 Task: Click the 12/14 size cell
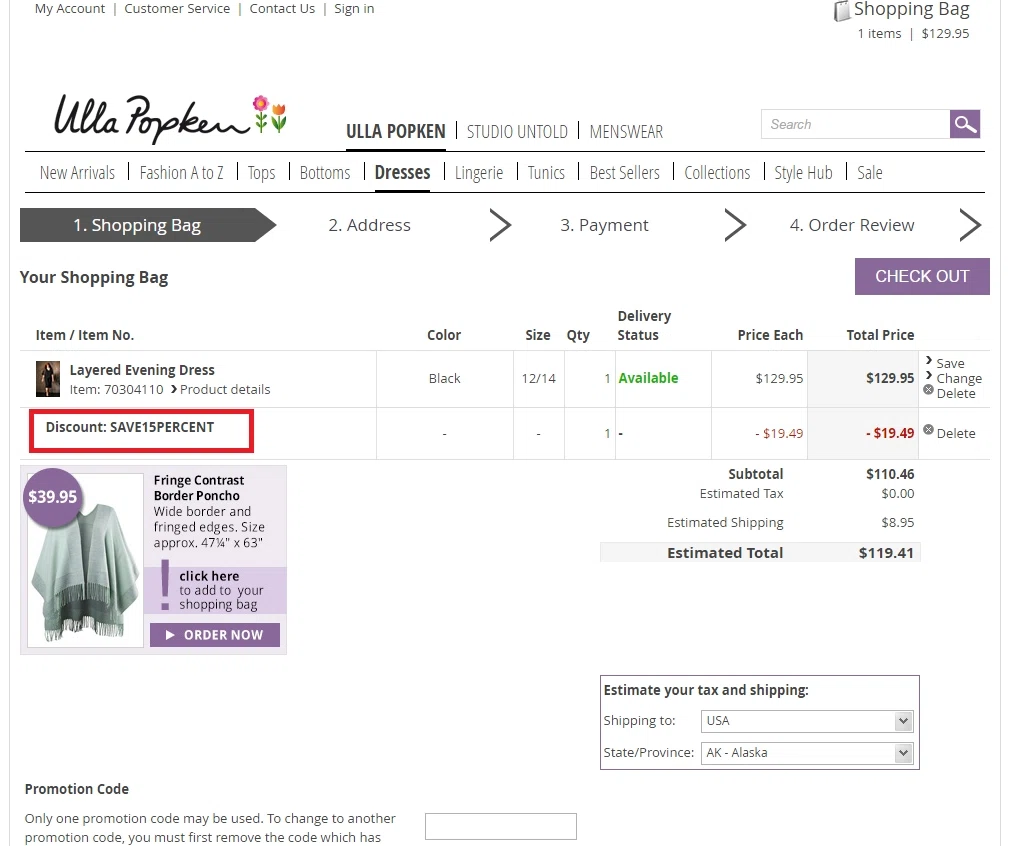pos(538,379)
